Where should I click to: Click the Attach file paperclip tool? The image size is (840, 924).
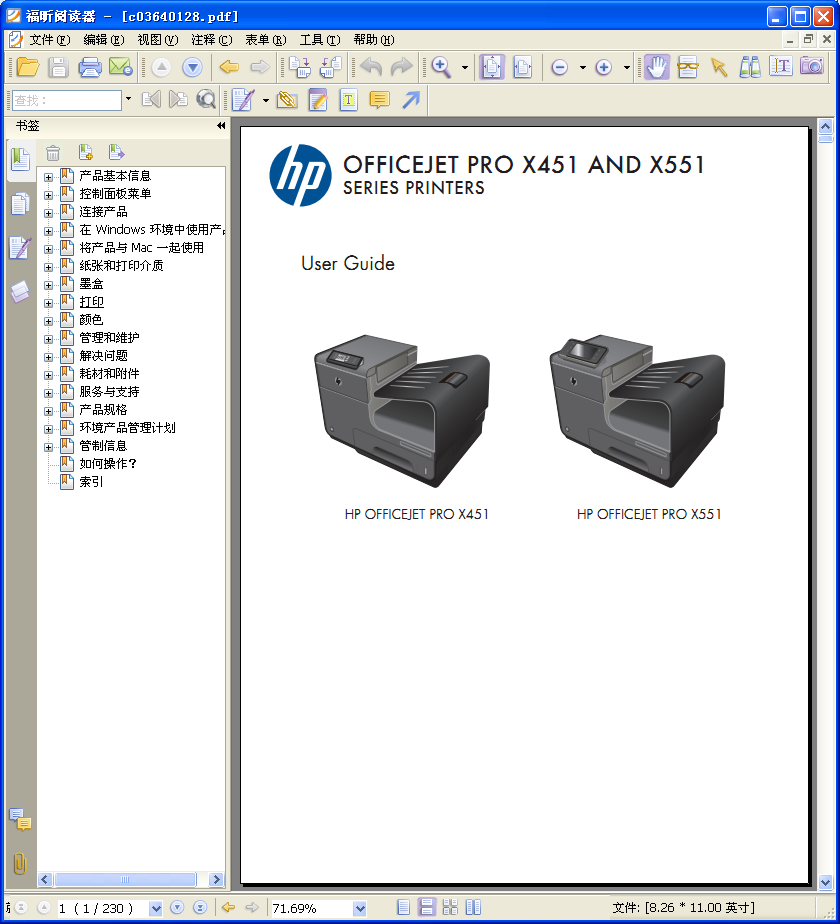coord(287,100)
